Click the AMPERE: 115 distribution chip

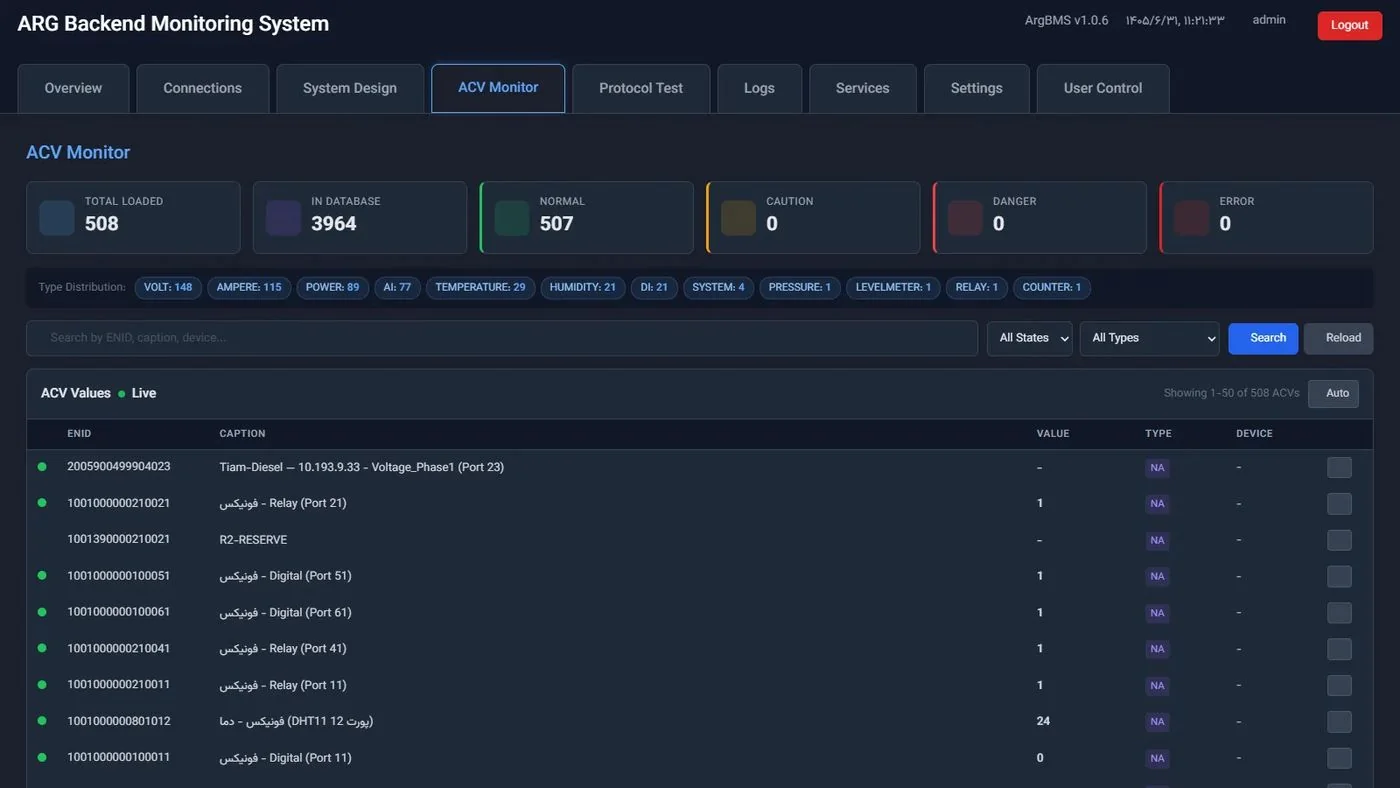tap(249, 288)
